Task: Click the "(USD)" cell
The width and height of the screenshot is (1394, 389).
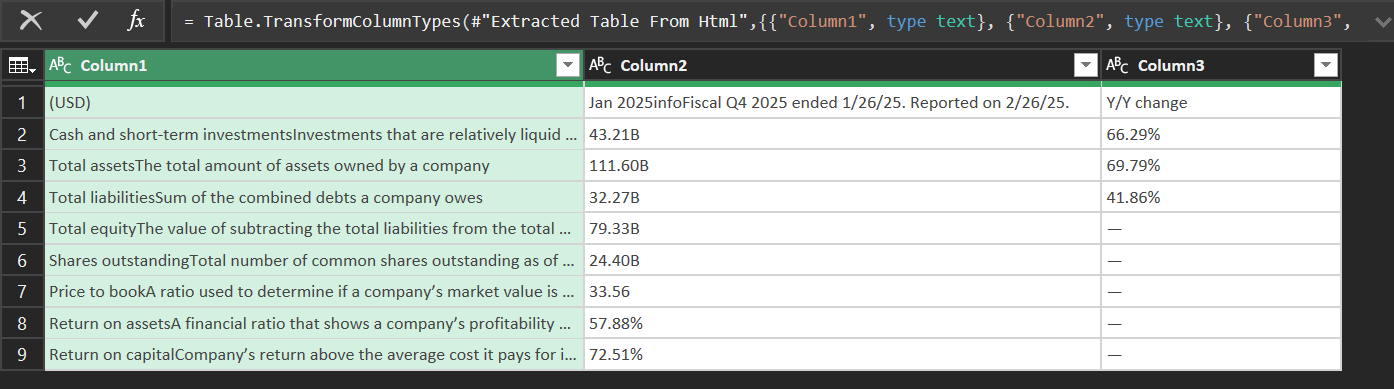Action: [x=314, y=102]
